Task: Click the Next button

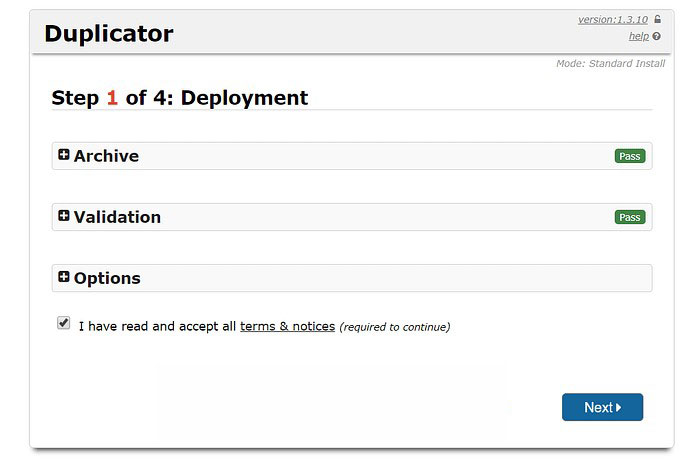Action: [602, 407]
